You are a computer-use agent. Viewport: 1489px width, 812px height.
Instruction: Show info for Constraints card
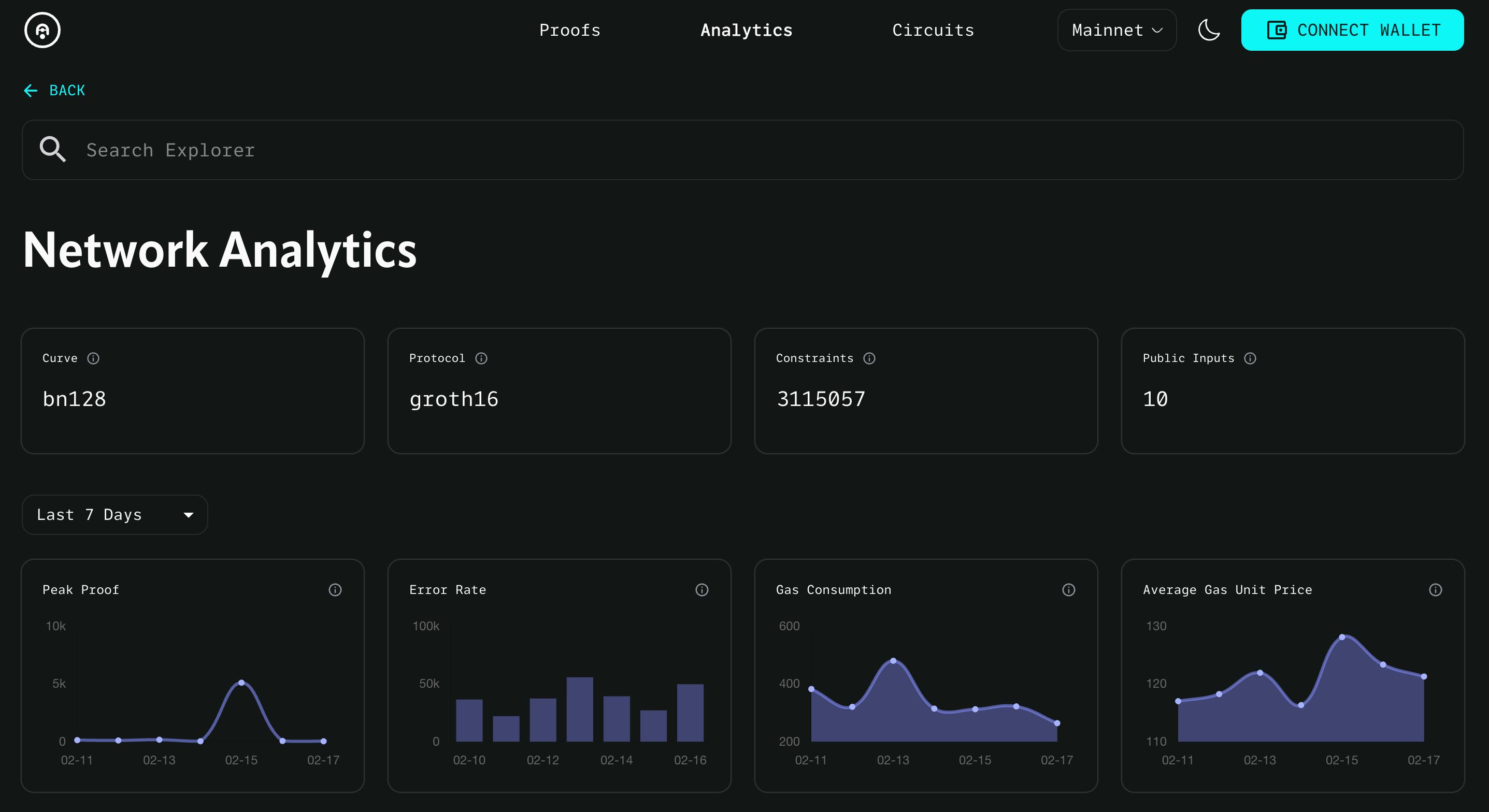coord(869,358)
